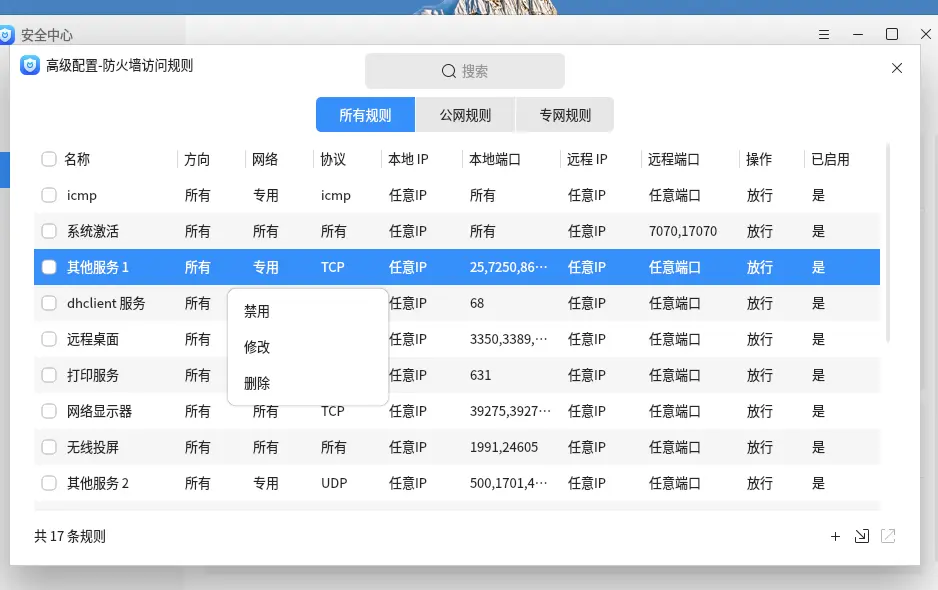Click the shield icon in dialog title
Viewport: 938px width, 590px height.
pyautogui.click(x=30, y=66)
